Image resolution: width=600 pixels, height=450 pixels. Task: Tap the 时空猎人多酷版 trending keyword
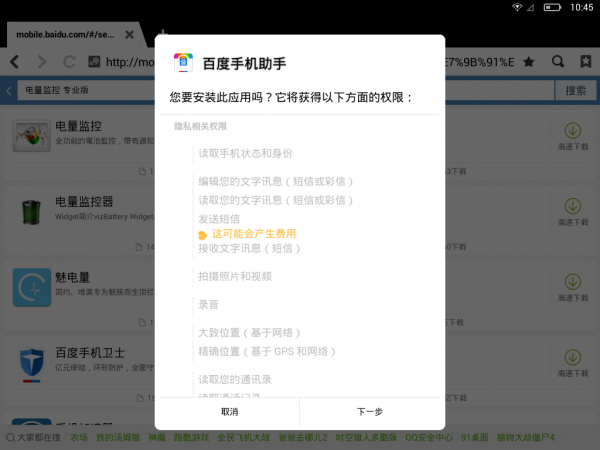(x=366, y=437)
